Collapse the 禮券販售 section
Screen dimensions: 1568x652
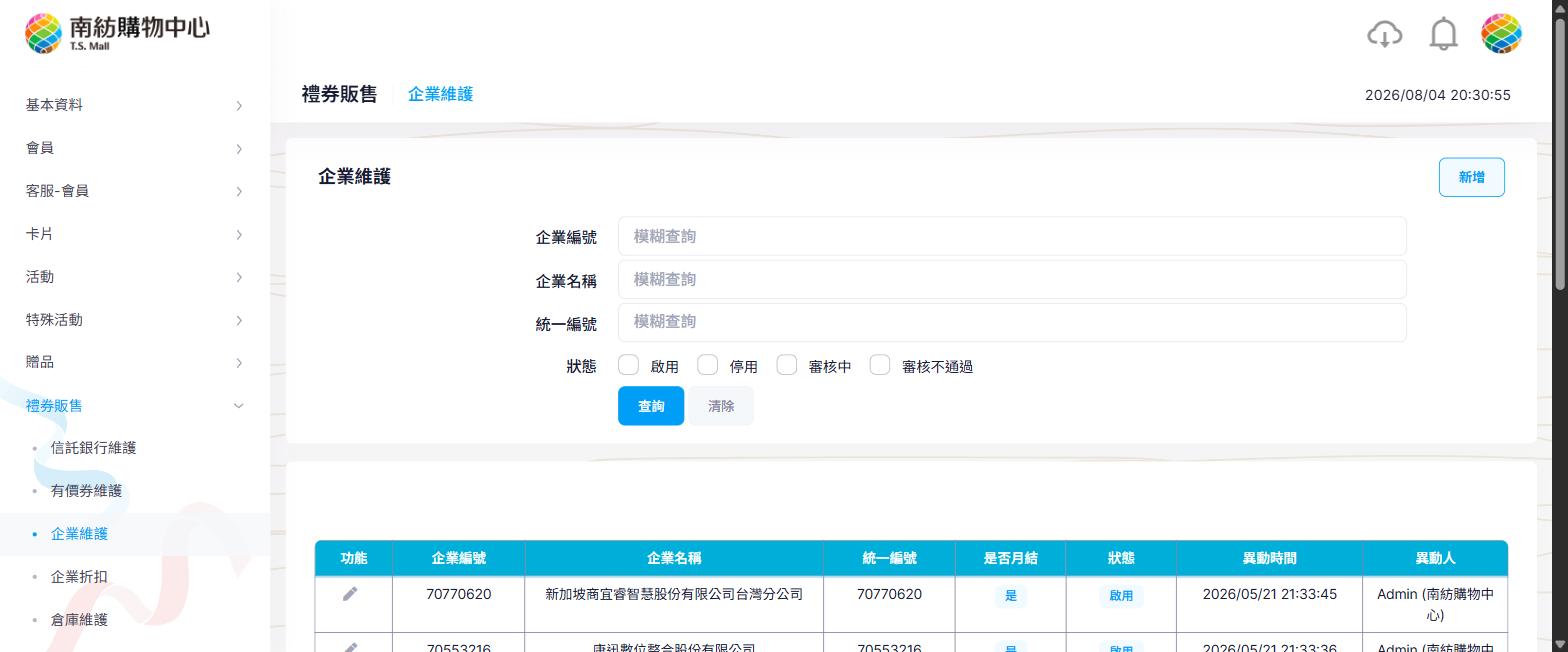135,405
